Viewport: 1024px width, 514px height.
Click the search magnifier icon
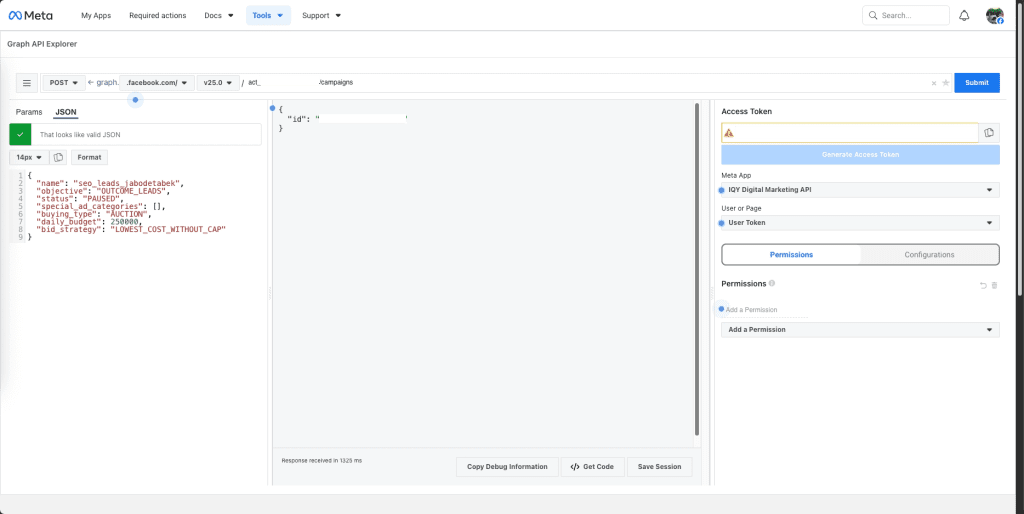[873, 16]
